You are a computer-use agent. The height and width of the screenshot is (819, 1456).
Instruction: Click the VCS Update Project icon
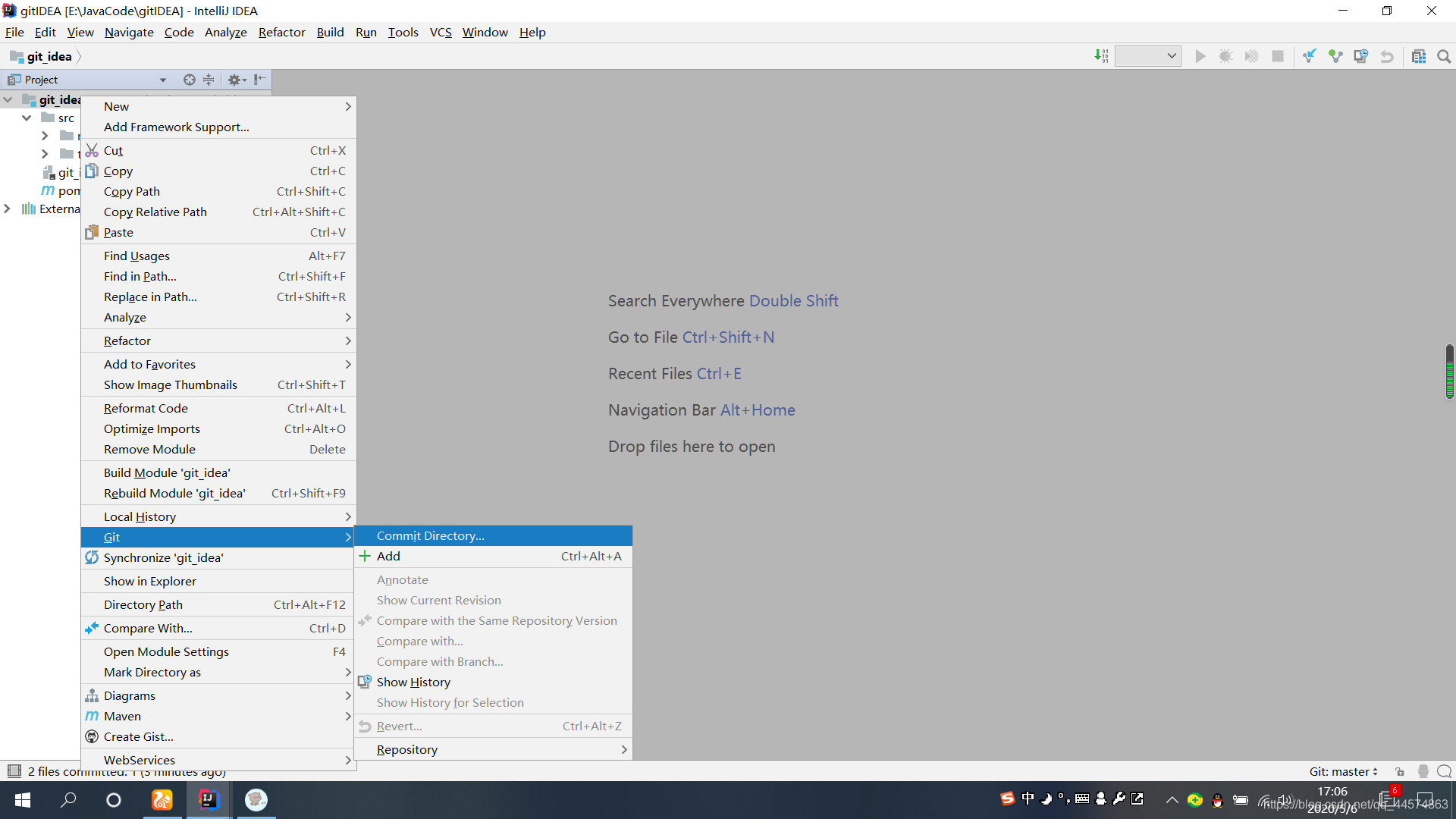click(x=1310, y=56)
